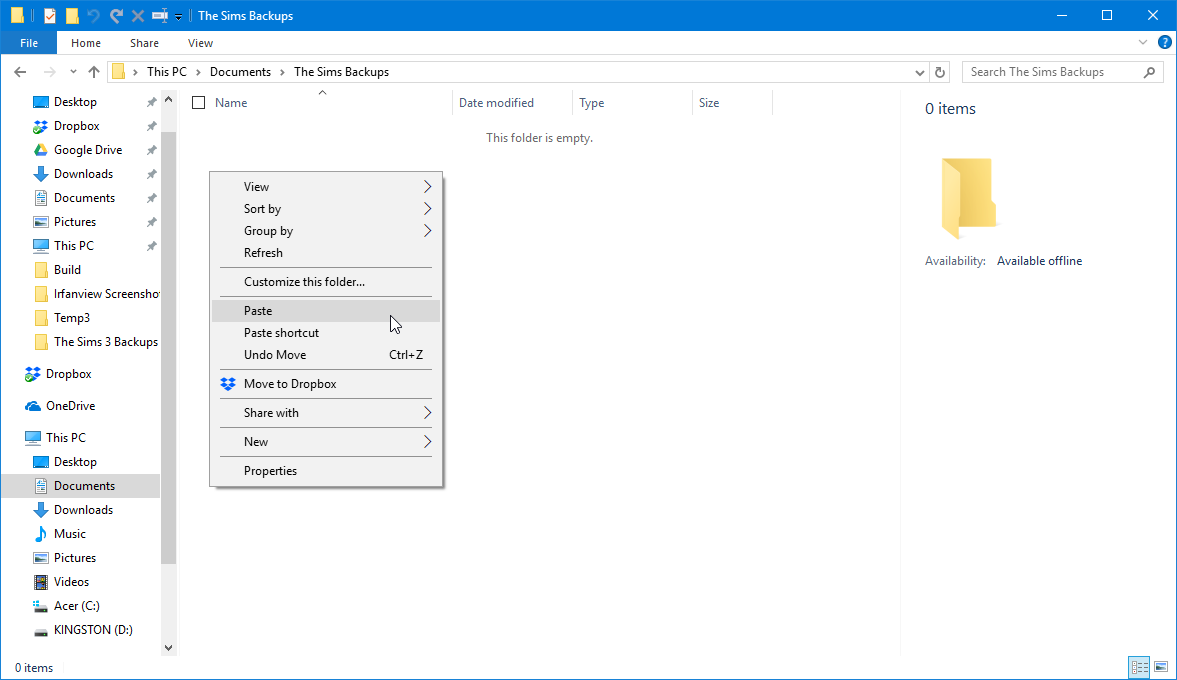
Task: Go up one level with the up arrow
Action: pos(94,72)
